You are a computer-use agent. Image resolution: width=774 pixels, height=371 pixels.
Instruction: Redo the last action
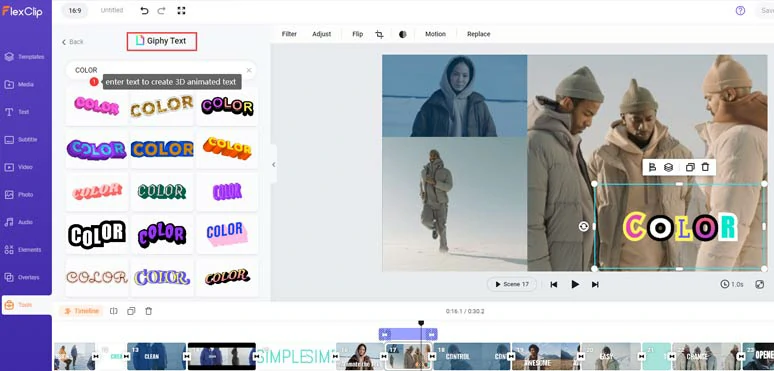(x=161, y=10)
